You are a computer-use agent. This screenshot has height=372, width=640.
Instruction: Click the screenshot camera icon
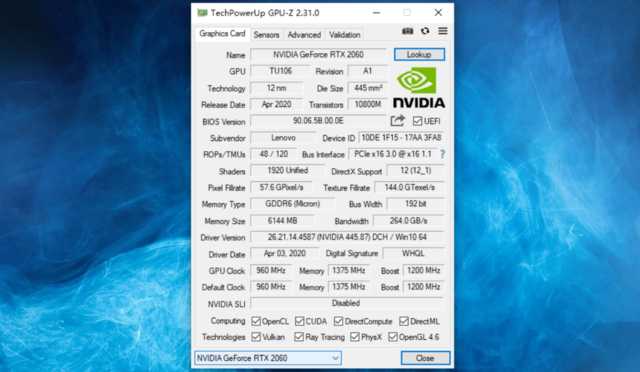tap(407, 31)
